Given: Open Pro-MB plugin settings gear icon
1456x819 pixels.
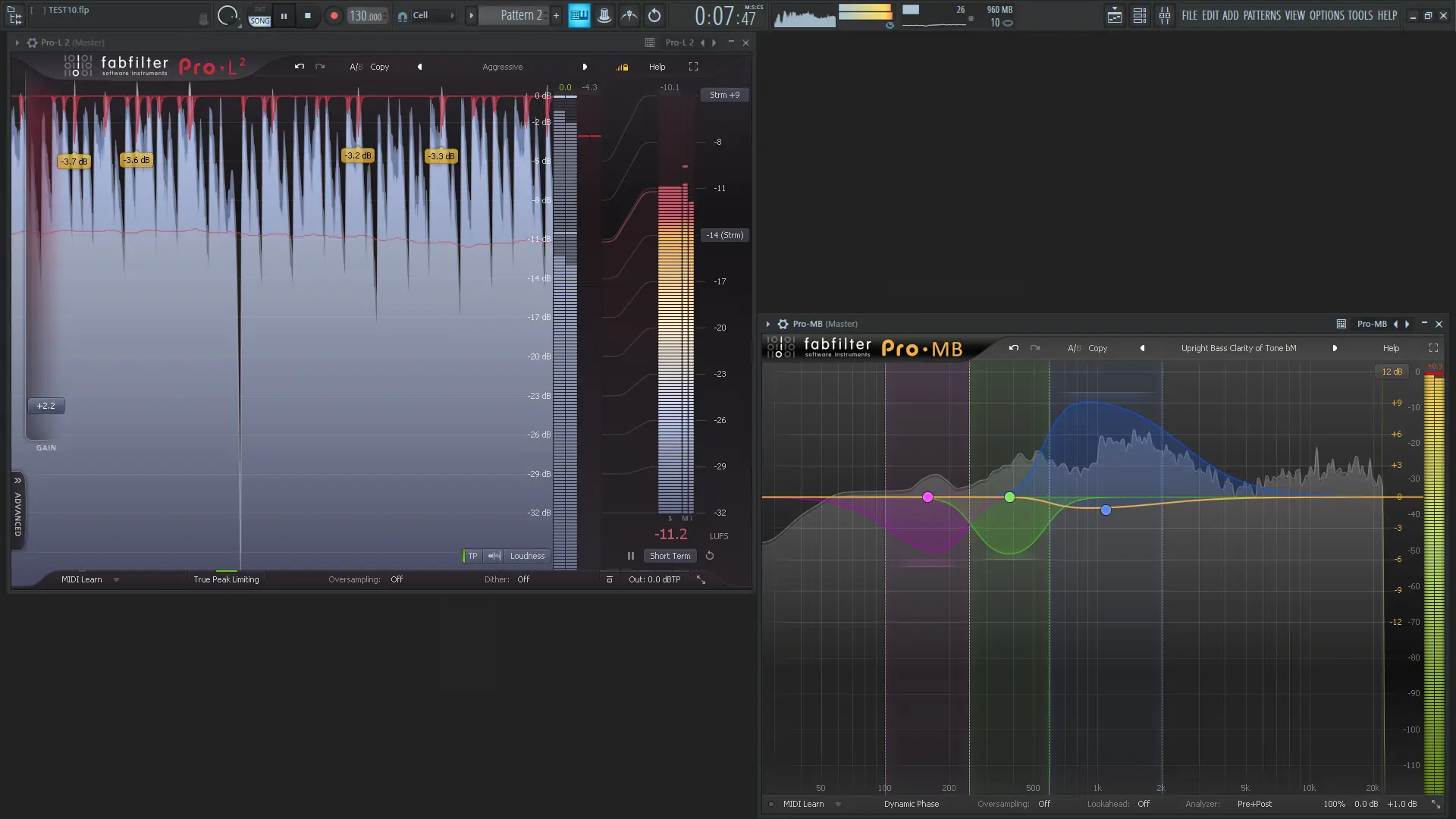Looking at the screenshot, I should 783,324.
